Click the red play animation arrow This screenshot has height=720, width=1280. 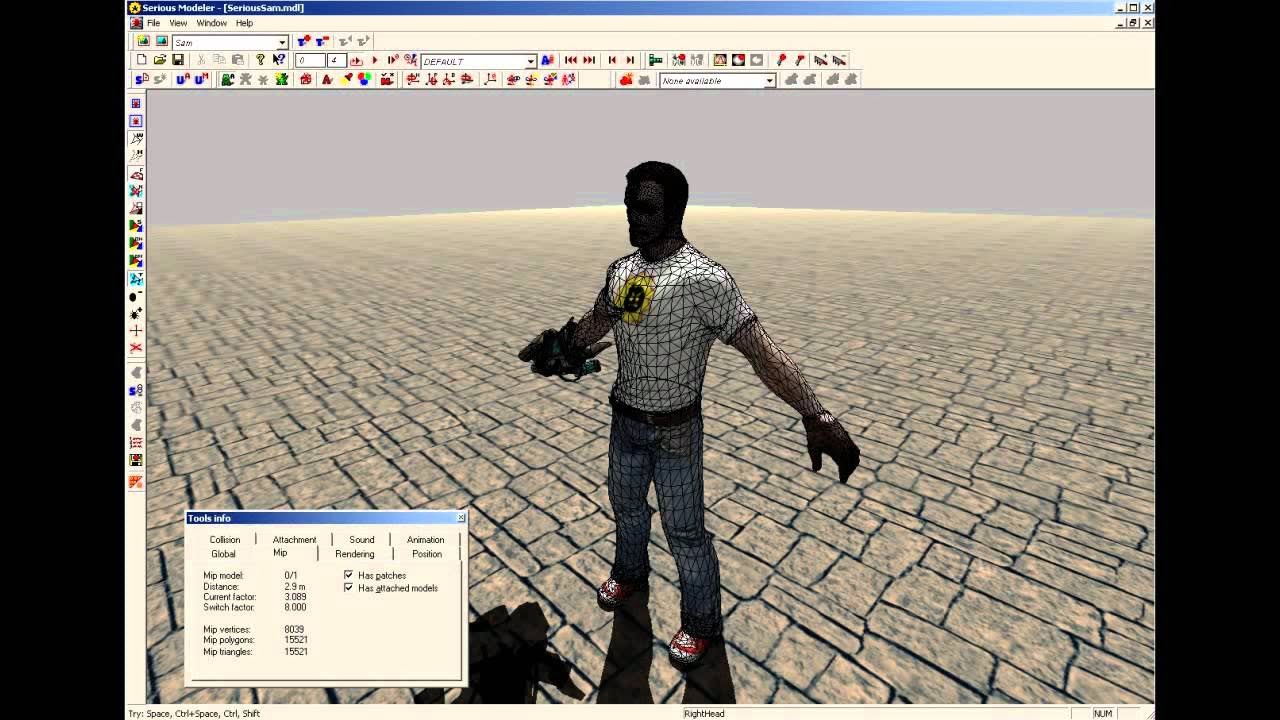375,60
